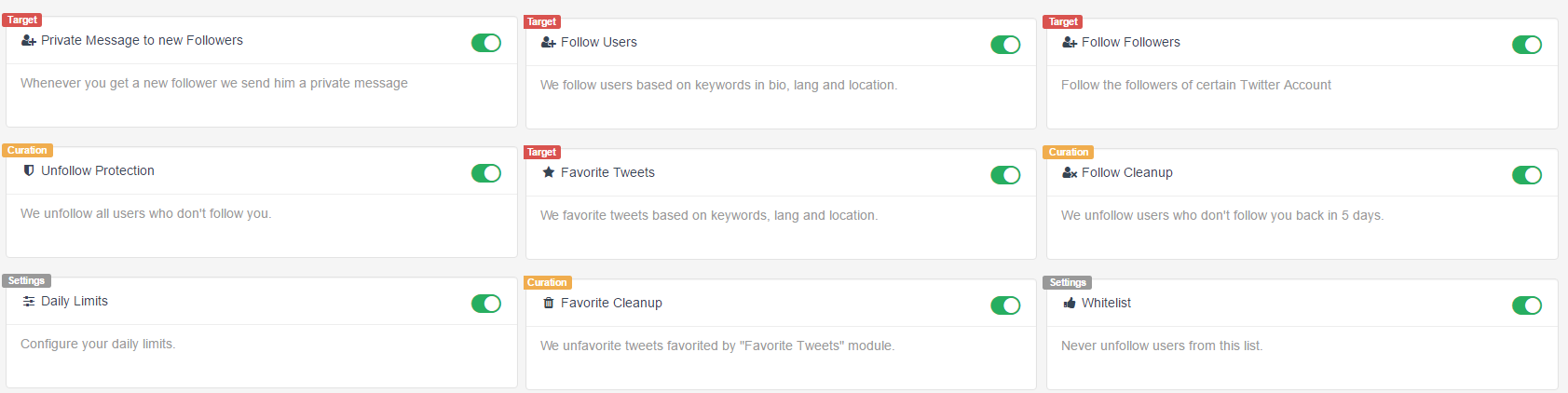Click the Favorite Cleanup trash icon
1568x393 pixels.
[x=548, y=304]
